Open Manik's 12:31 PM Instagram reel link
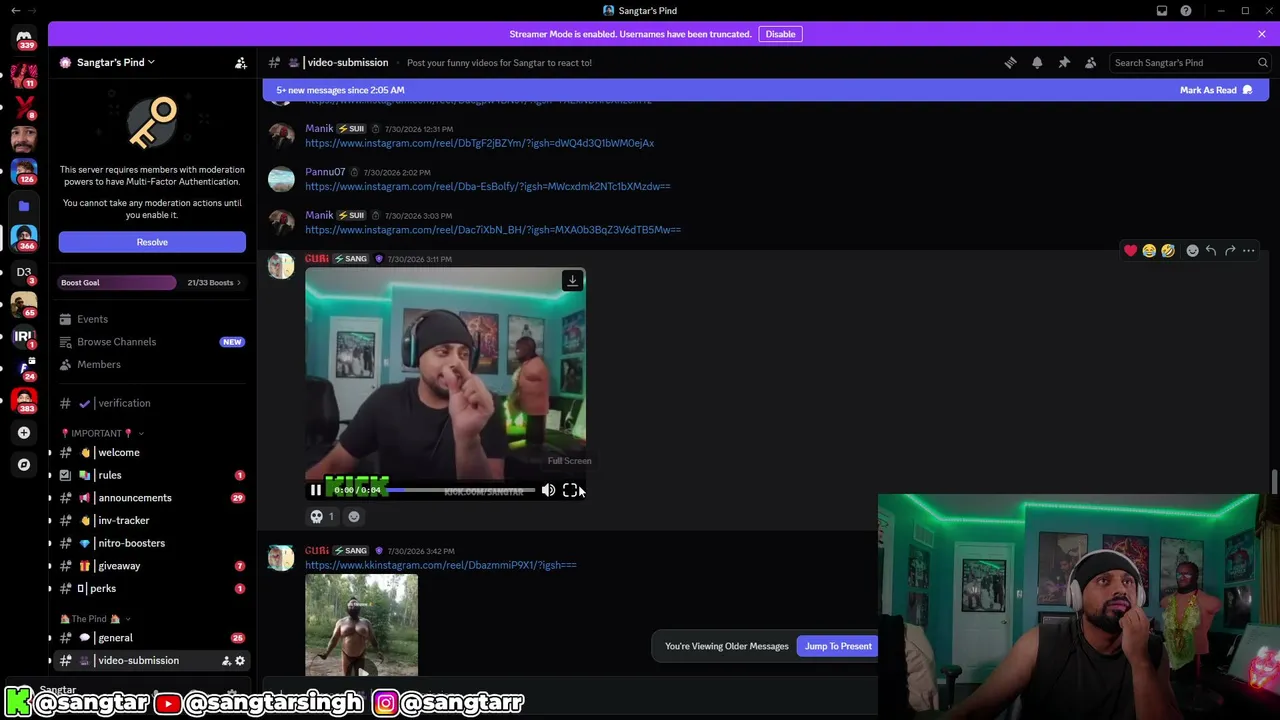This screenshot has height=720, width=1280. pos(480,143)
